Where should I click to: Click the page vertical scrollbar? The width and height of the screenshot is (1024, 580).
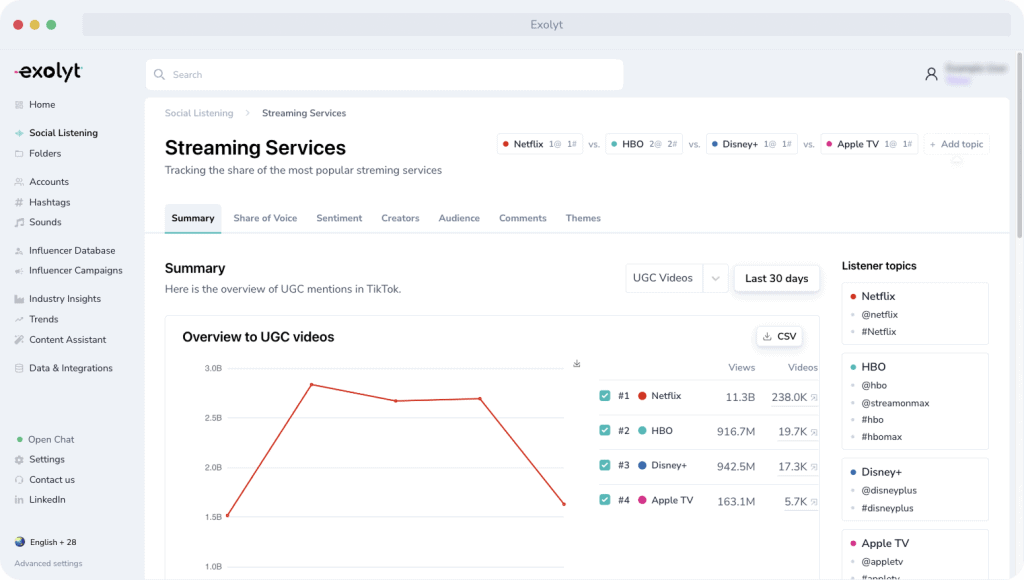pyautogui.click(x=1019, y=144)
